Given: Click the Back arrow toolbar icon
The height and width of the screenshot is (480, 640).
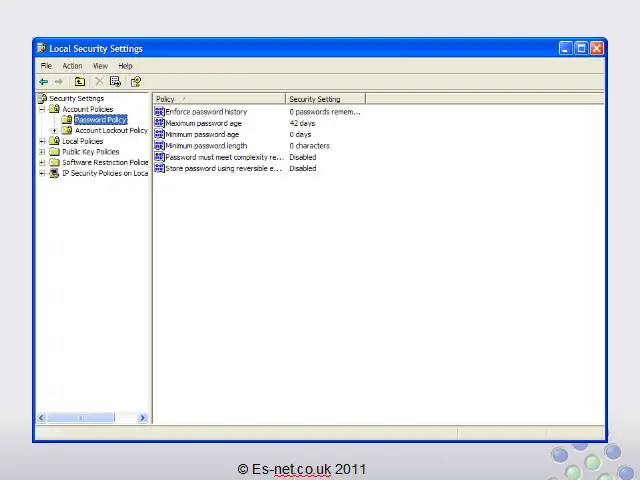Looking at the screenshot, I should click(43, 82).
